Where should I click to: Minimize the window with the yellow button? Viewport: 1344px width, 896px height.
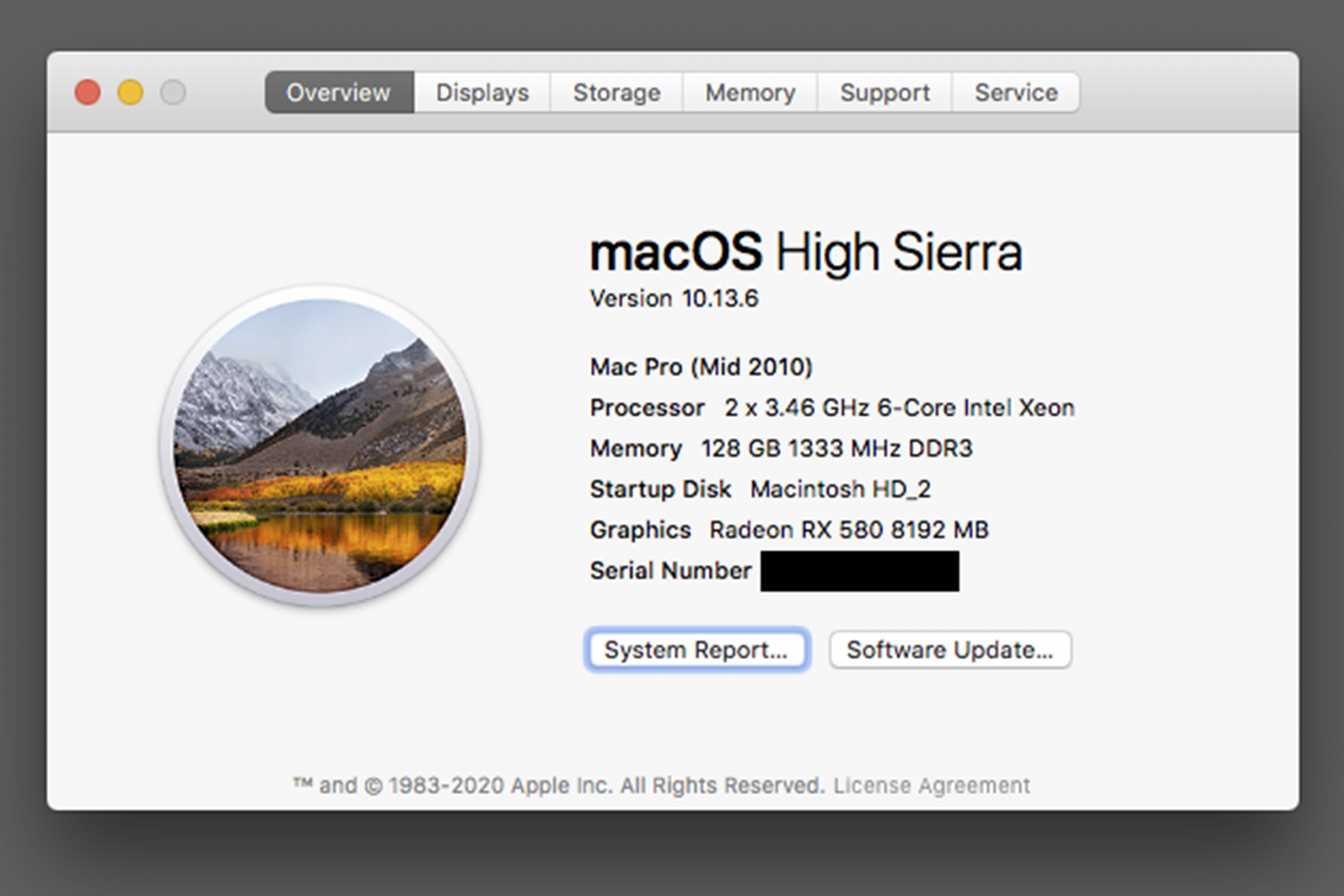point(130,92)
